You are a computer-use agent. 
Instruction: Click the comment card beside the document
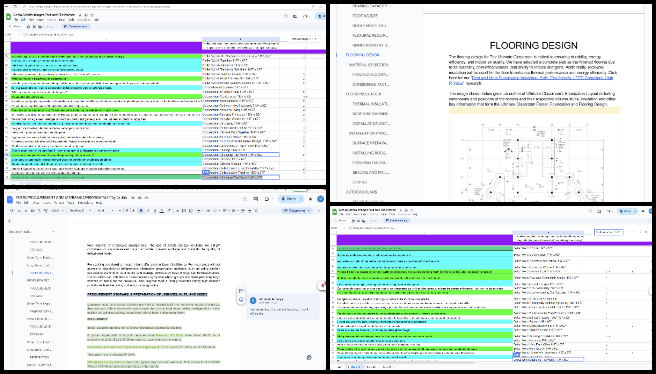point(283,306)
